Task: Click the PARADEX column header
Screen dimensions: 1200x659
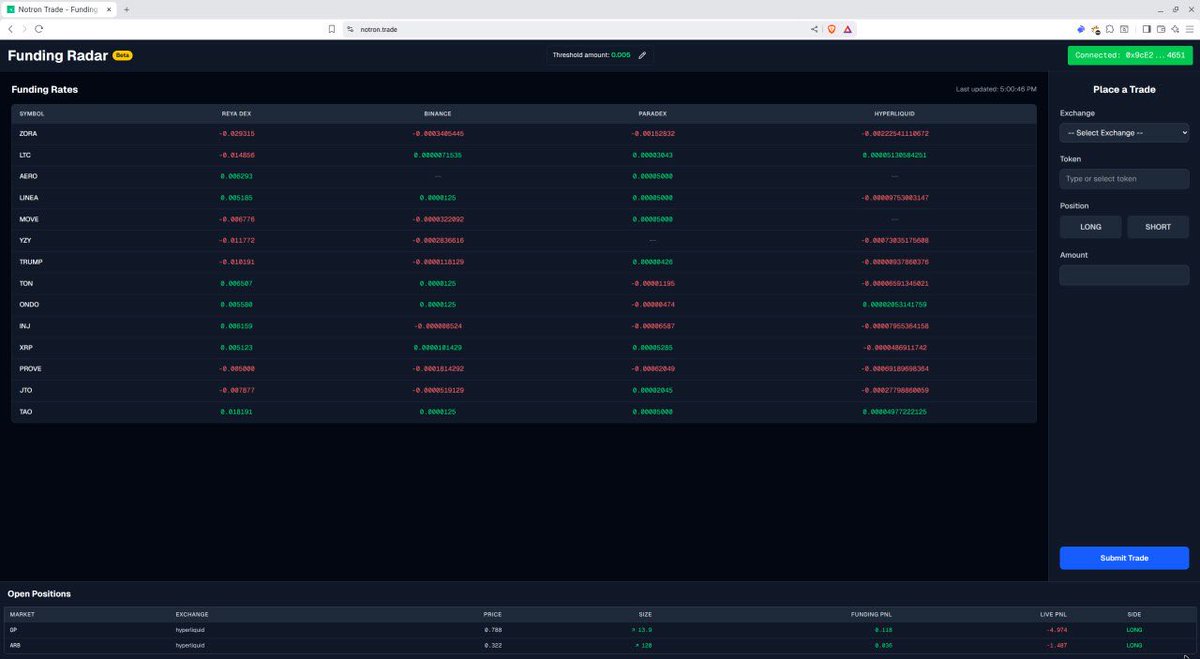Action: pos(652,114)
